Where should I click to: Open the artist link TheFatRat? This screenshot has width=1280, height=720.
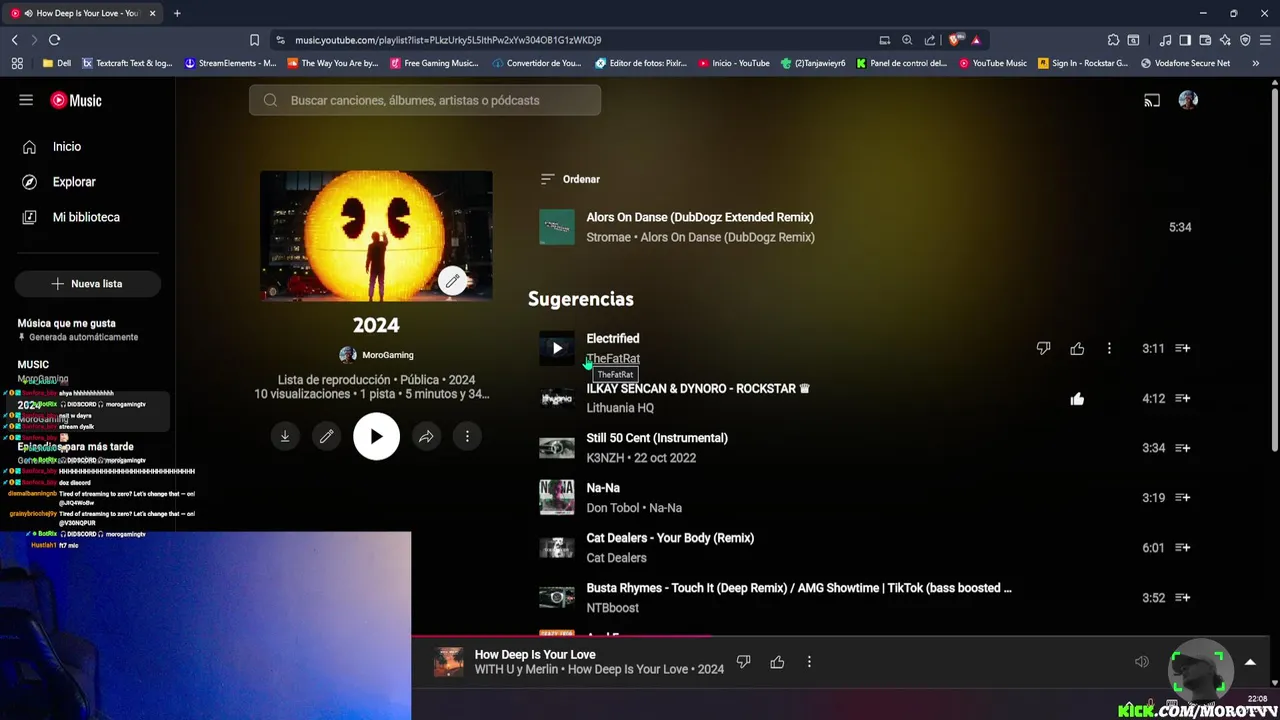613,358
